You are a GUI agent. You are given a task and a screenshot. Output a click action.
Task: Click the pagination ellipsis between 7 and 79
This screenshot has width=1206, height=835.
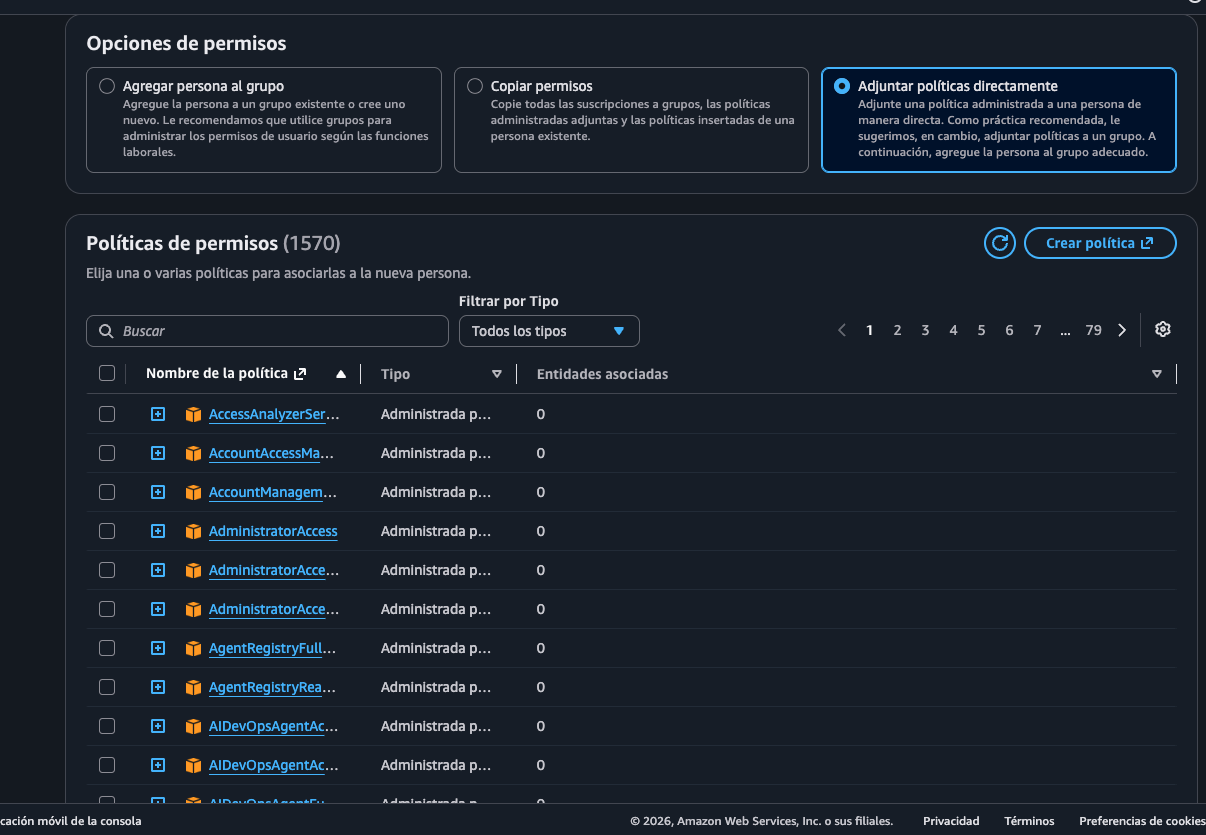(x=1066, y=330)
